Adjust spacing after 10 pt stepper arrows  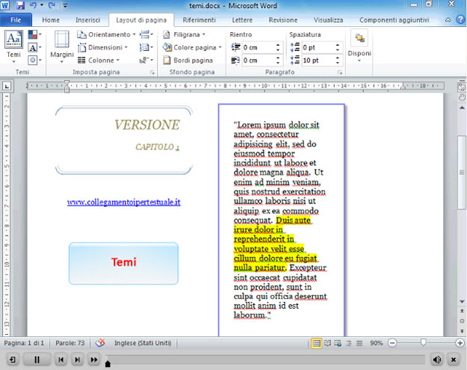point(338,60)
